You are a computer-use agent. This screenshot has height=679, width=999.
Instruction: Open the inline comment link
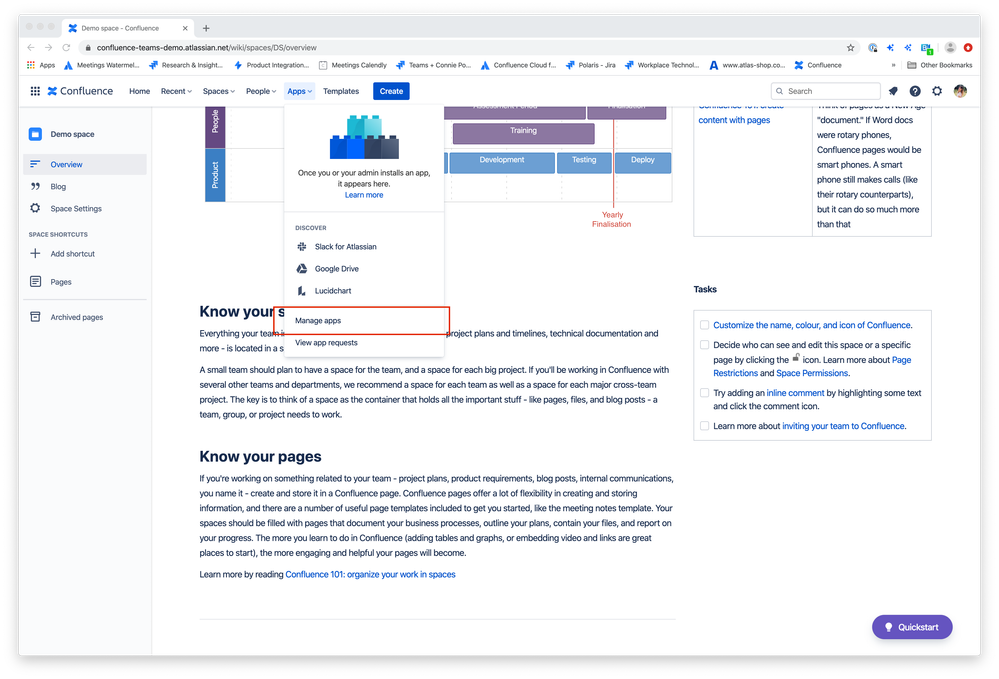[795, 393]
